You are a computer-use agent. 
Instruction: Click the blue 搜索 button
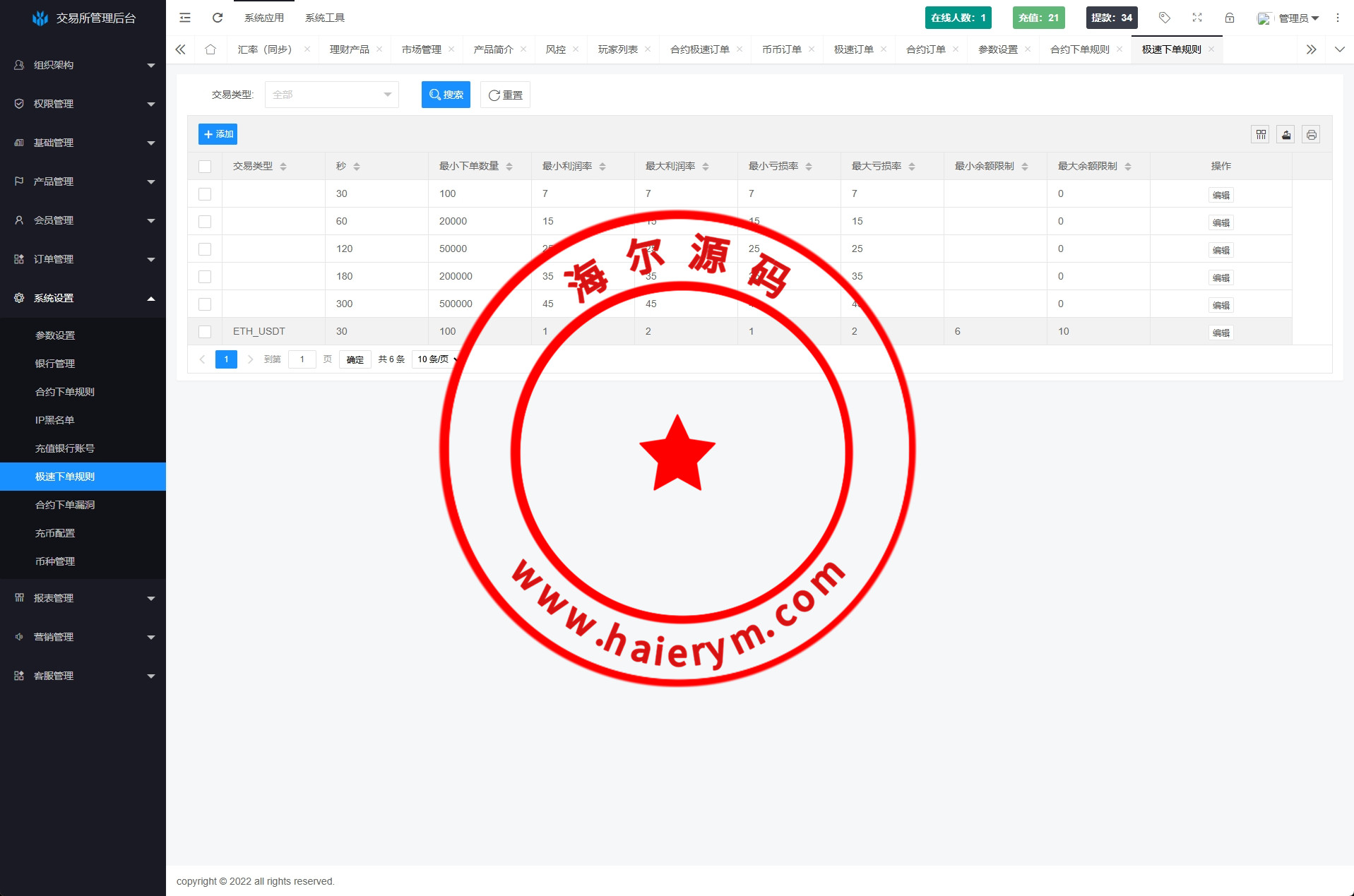(x=446, y=95)
